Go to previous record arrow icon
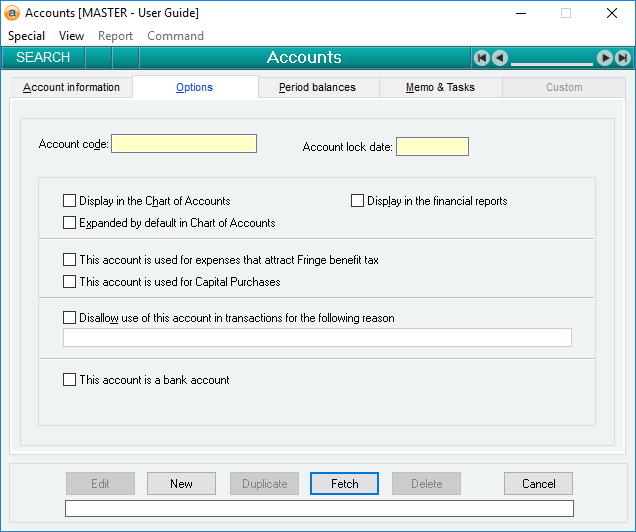Viewport: 636px width, 532px height. 500,58
